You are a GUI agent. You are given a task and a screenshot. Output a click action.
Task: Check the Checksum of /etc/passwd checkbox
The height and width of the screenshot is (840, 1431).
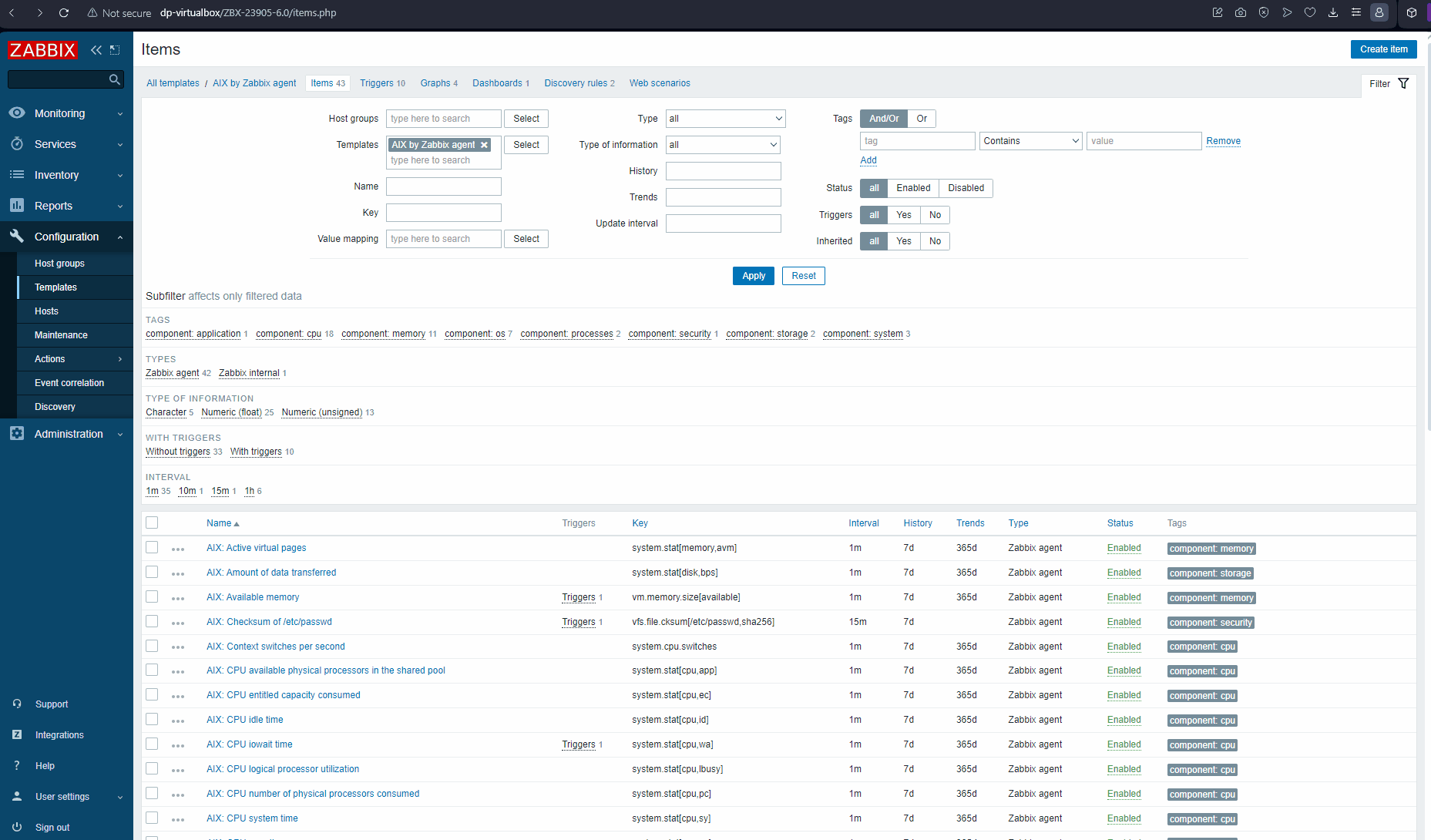tap(152, 621)
